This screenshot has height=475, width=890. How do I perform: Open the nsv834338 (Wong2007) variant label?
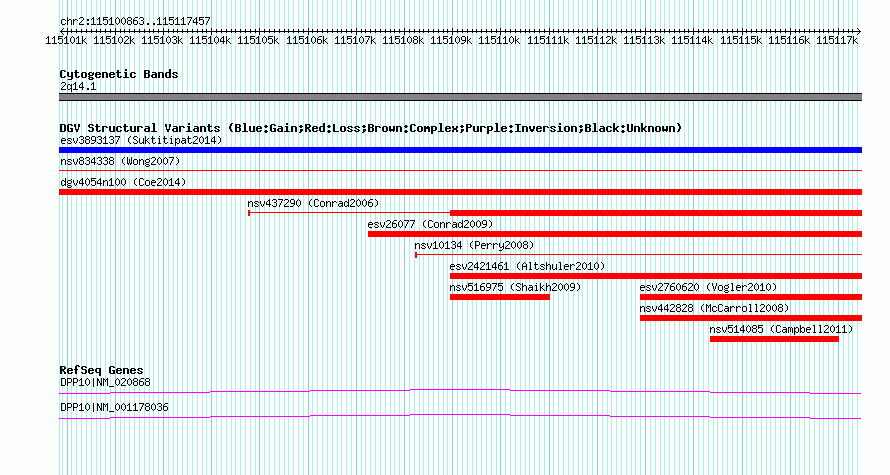point(120,161)
